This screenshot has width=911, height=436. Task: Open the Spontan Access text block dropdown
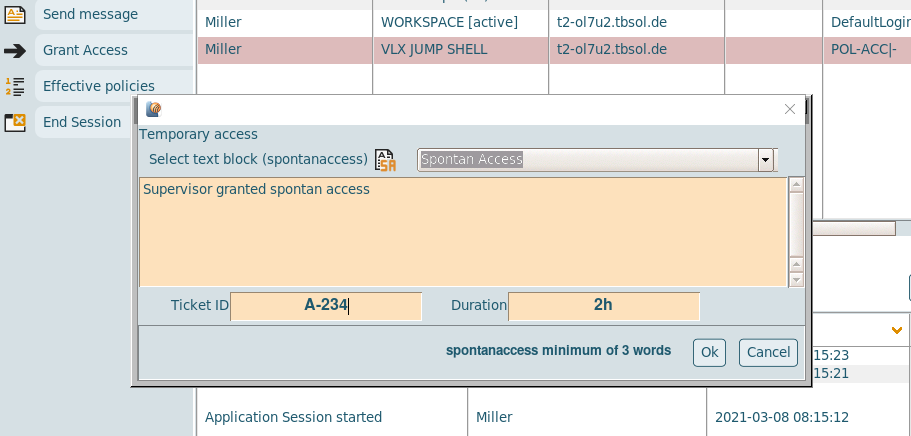pyautogui.click(x=766, y=160)
